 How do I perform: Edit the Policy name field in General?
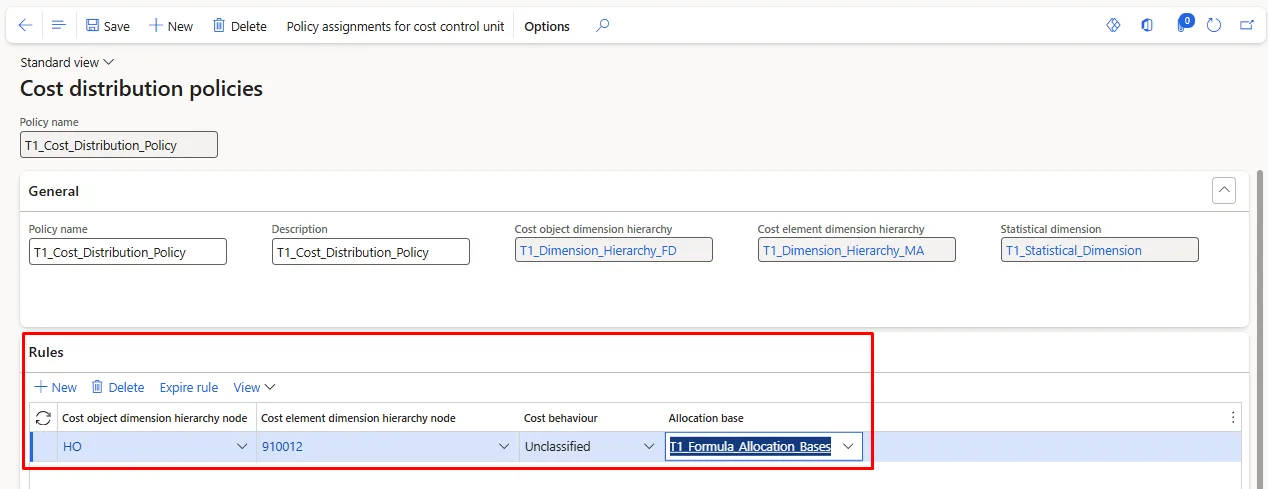[128, 252]
